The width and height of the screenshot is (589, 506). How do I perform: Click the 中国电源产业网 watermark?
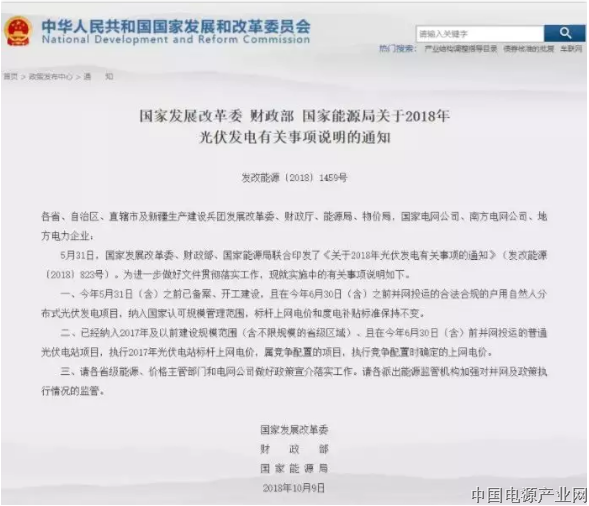(529, 495)
